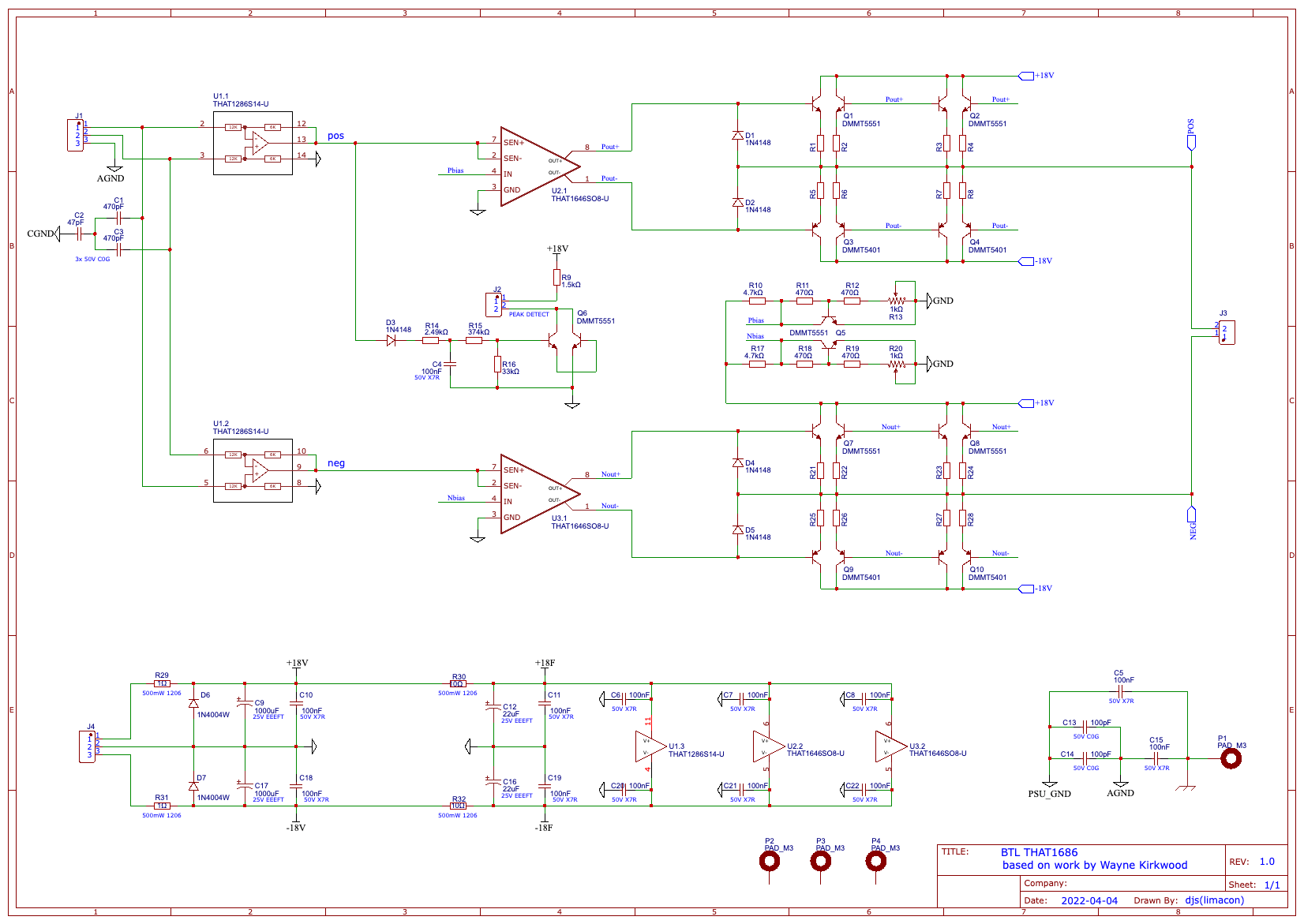Viewport: 1304px width, 924px height.
Task: Select the J4 power connector symbol
Action: click(88, 746)
